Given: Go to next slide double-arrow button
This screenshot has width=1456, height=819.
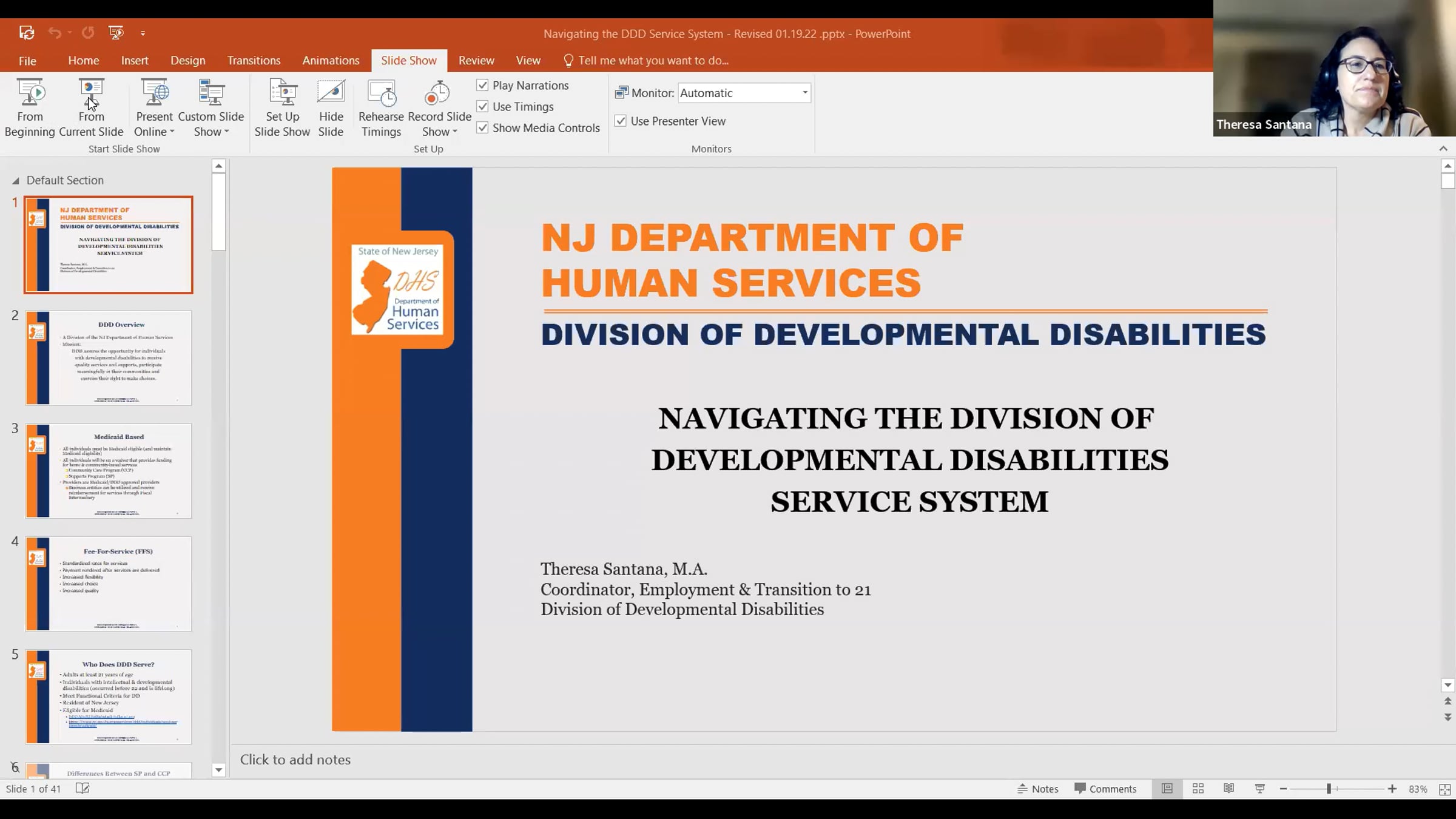Looking at the screenshot, I should tap(1448, 717).
